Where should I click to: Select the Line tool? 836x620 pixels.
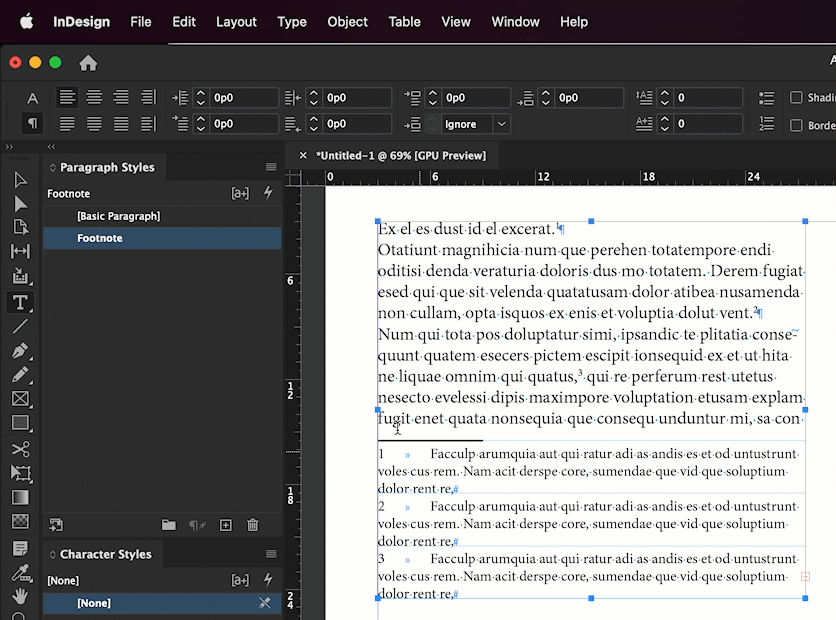pyautogui.click(x=20, y=326)
